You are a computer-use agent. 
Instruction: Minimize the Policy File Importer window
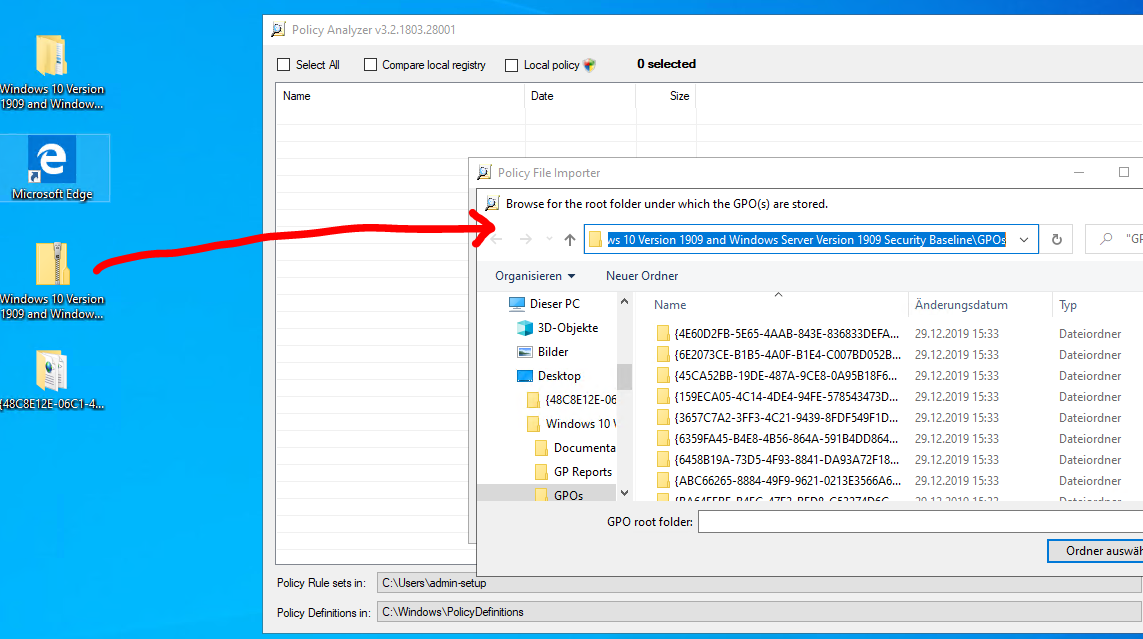[1079, 173]
